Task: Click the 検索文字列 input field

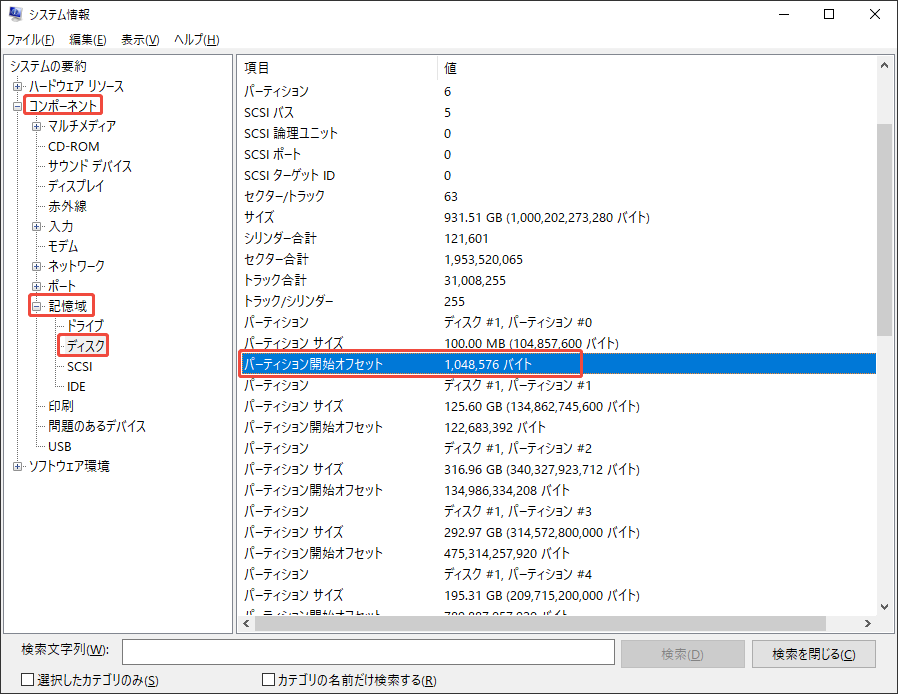Action: pos(368,653)
